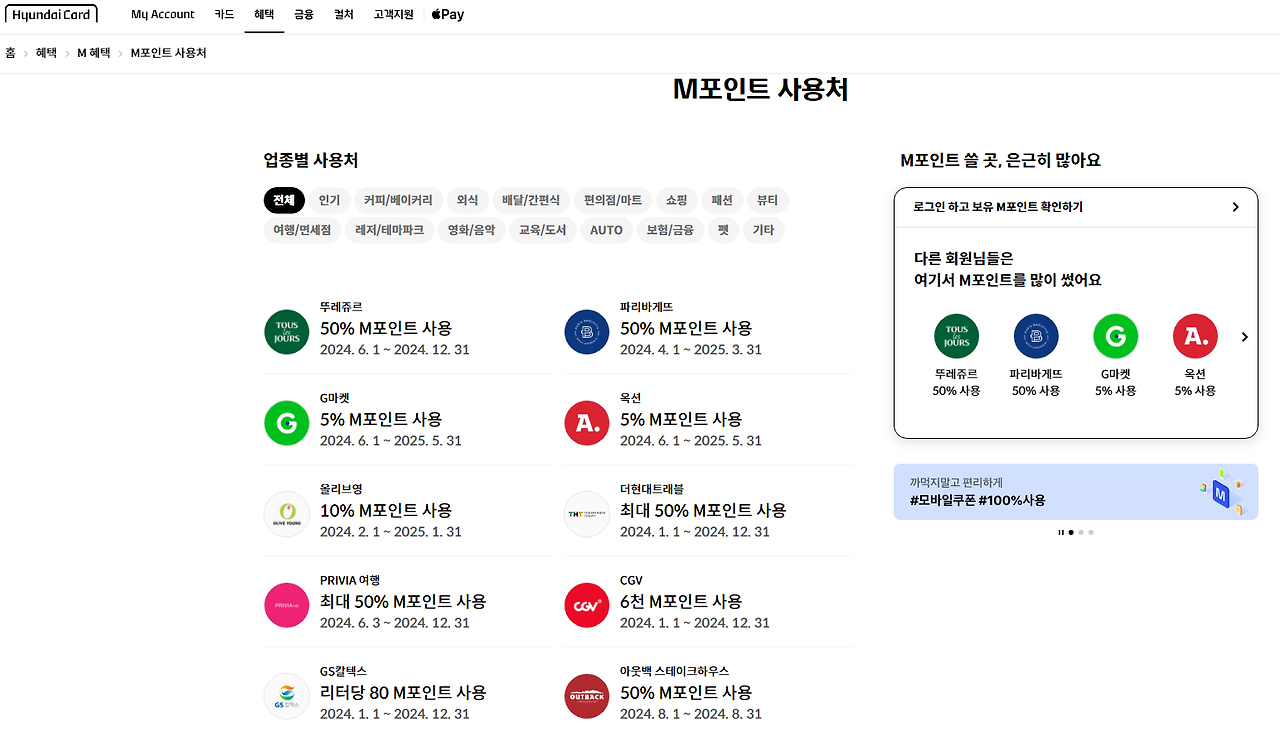The image size is (1280, 746).
Task: Filter by 여행/면세점 category
Action: [303, 230]
